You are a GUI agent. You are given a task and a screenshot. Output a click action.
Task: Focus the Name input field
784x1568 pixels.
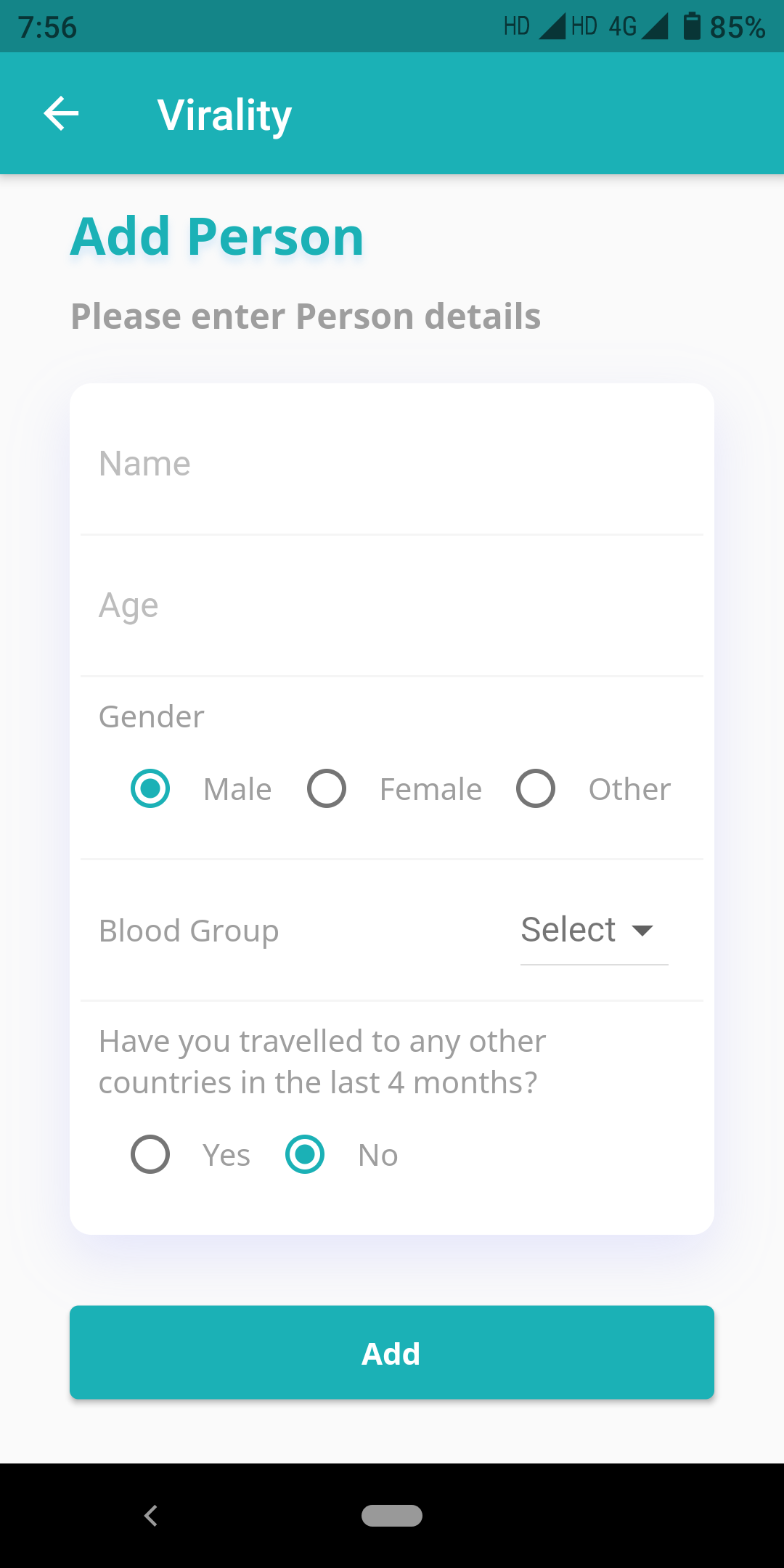(x=392, y=464)
